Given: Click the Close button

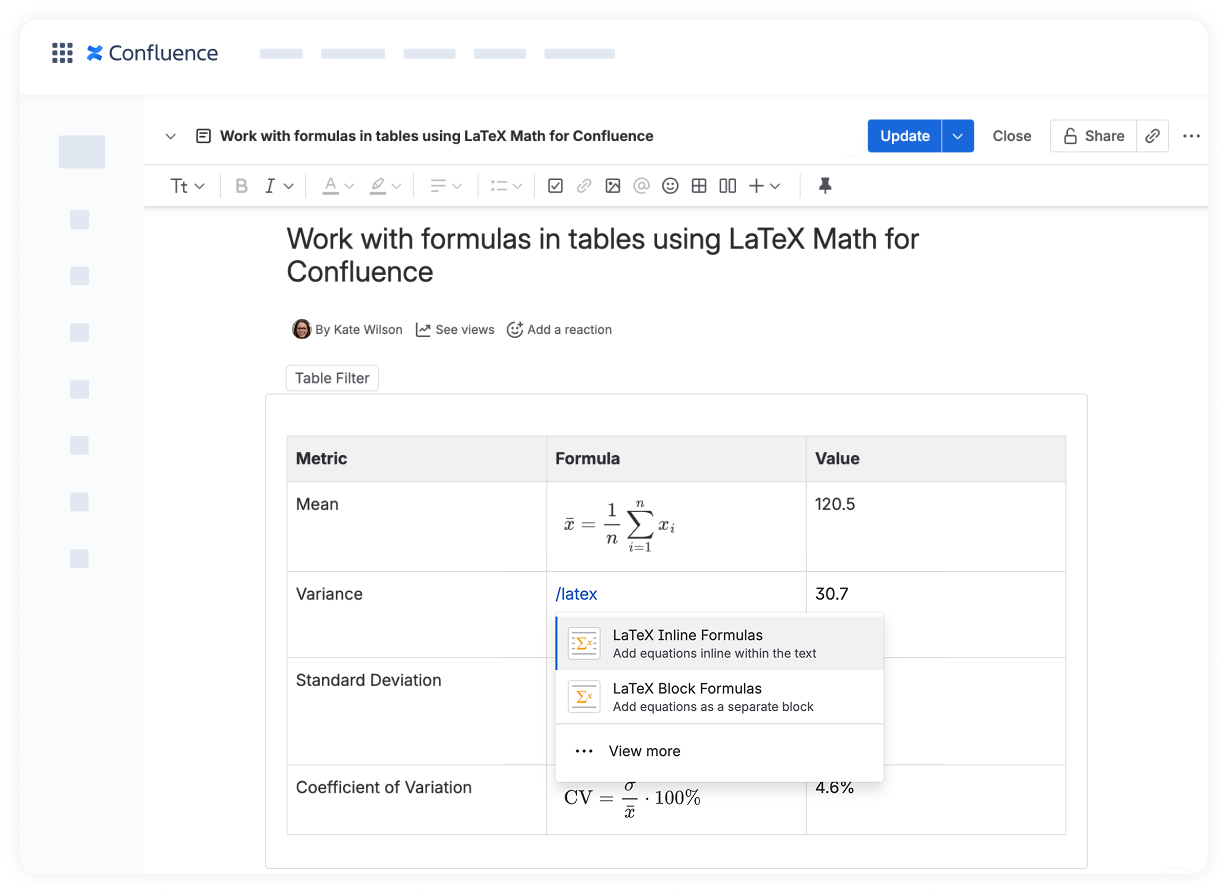Looking at the screenshot, I should point(1011,136).
